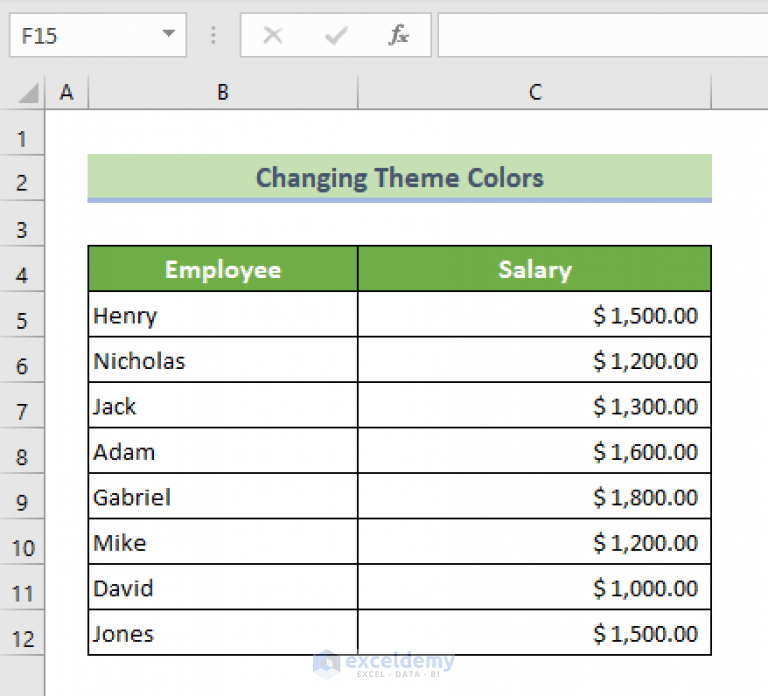Select the cell containing 'Mike'
This screenshot has height=696, width=768.
(x=223, y=542)
